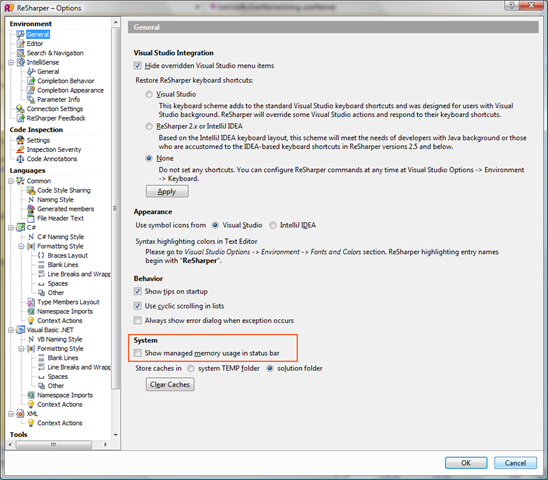548x480 pixels.
Task: Click the Code Annotations icon
Action: click(21, 159)
